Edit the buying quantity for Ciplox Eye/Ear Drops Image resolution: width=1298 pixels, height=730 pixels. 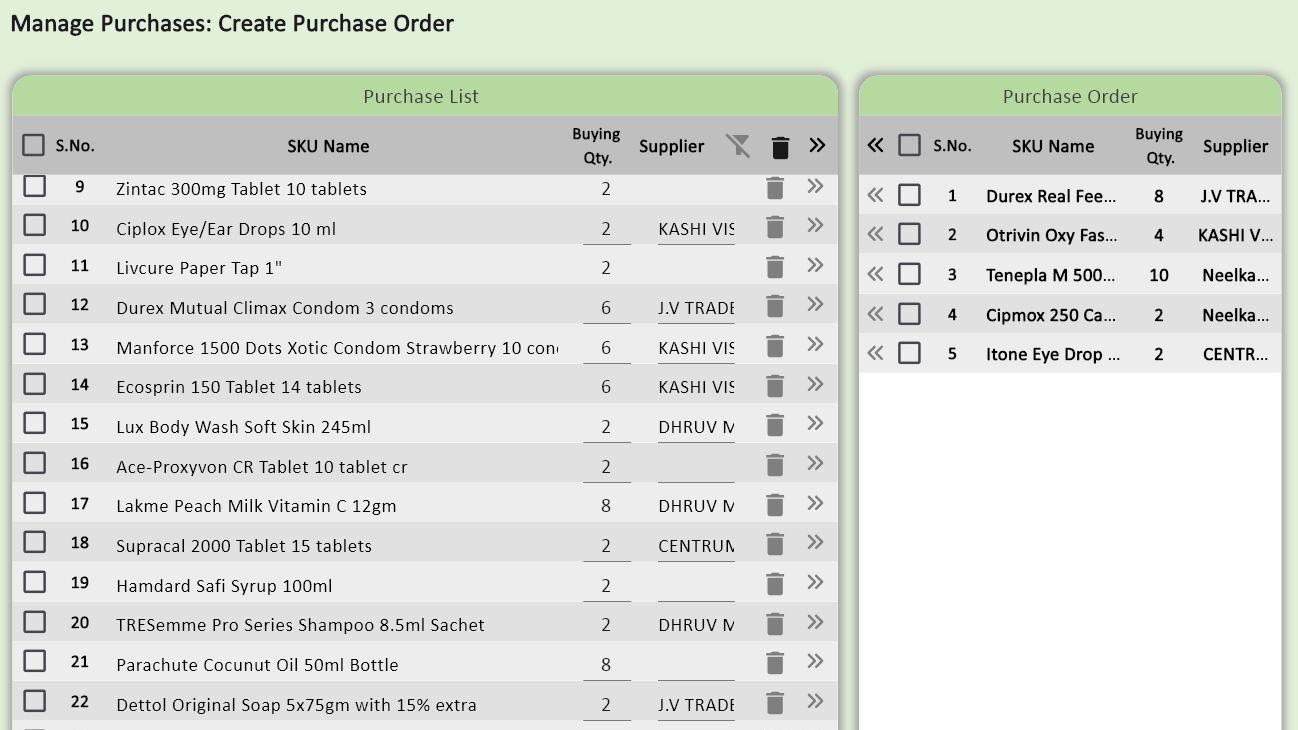pos(606,229)
